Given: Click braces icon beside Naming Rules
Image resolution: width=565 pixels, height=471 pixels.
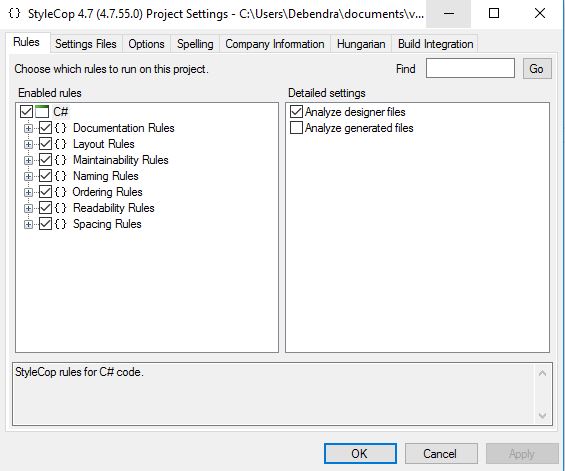Looking at the screenshot, I should 61,176.
